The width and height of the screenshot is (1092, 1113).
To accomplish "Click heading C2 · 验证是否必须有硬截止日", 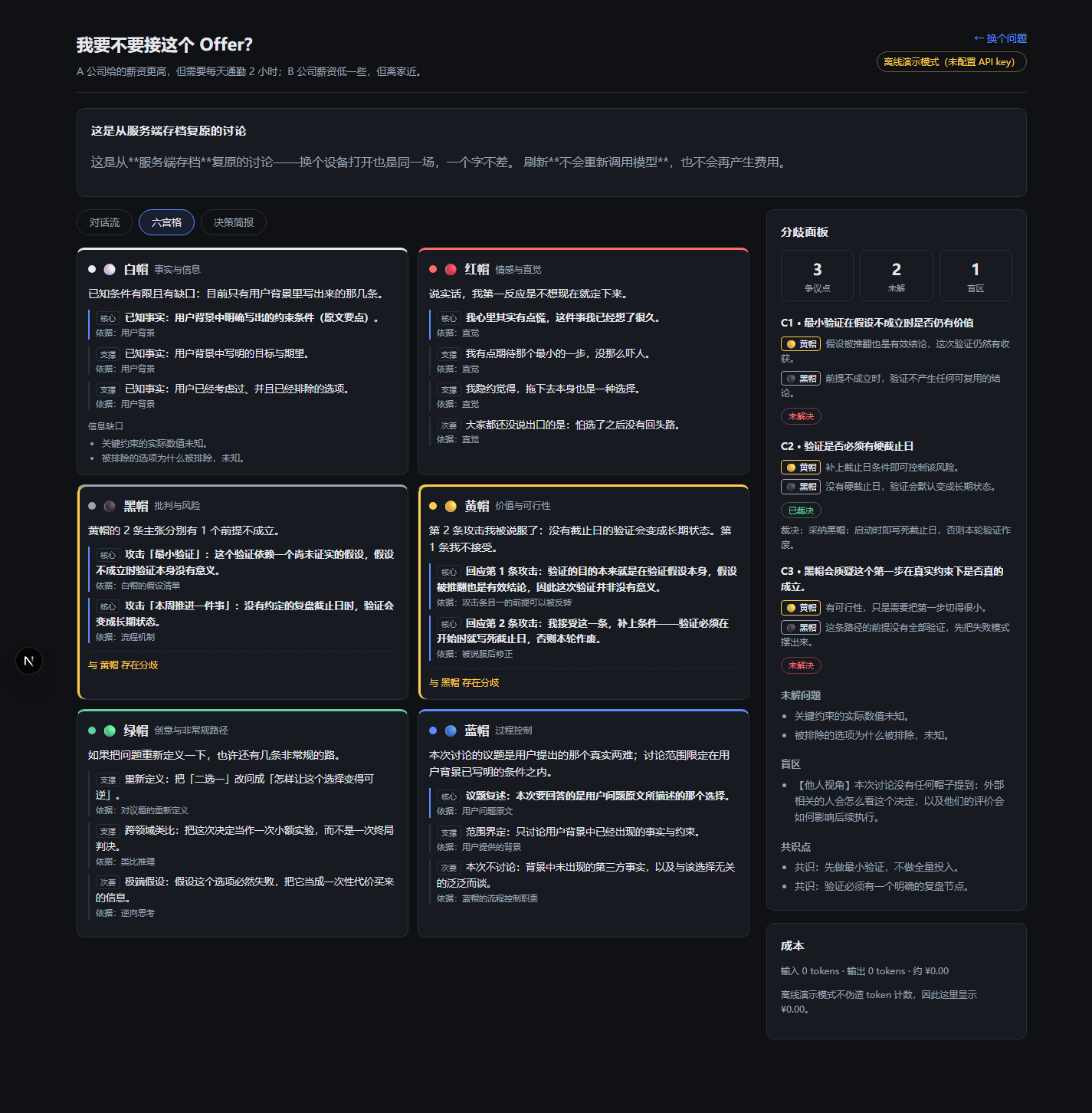I will click(x=847, y=447).
